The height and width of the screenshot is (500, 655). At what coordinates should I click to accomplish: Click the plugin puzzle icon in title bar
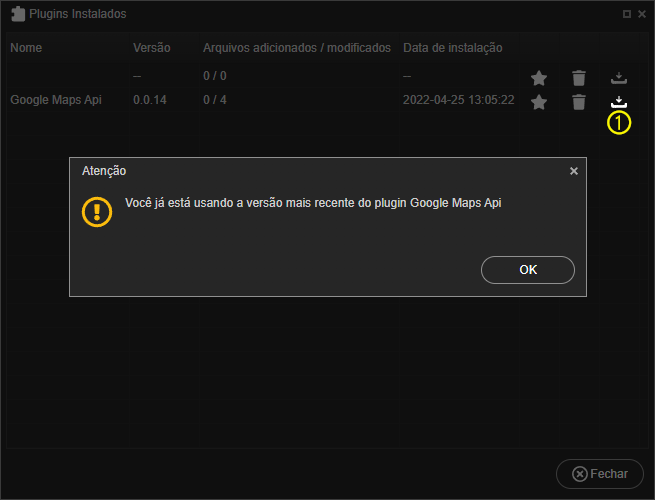(x=18, y=14)
